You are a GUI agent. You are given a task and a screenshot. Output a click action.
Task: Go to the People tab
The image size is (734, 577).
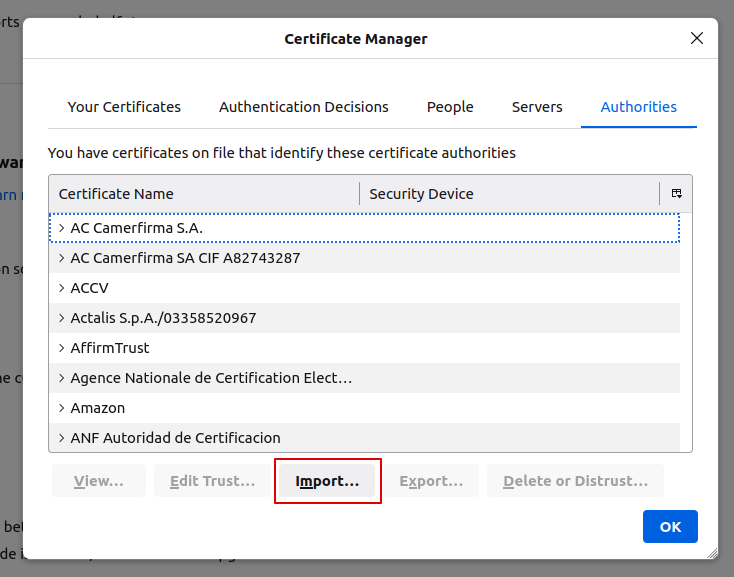point(450,107)
